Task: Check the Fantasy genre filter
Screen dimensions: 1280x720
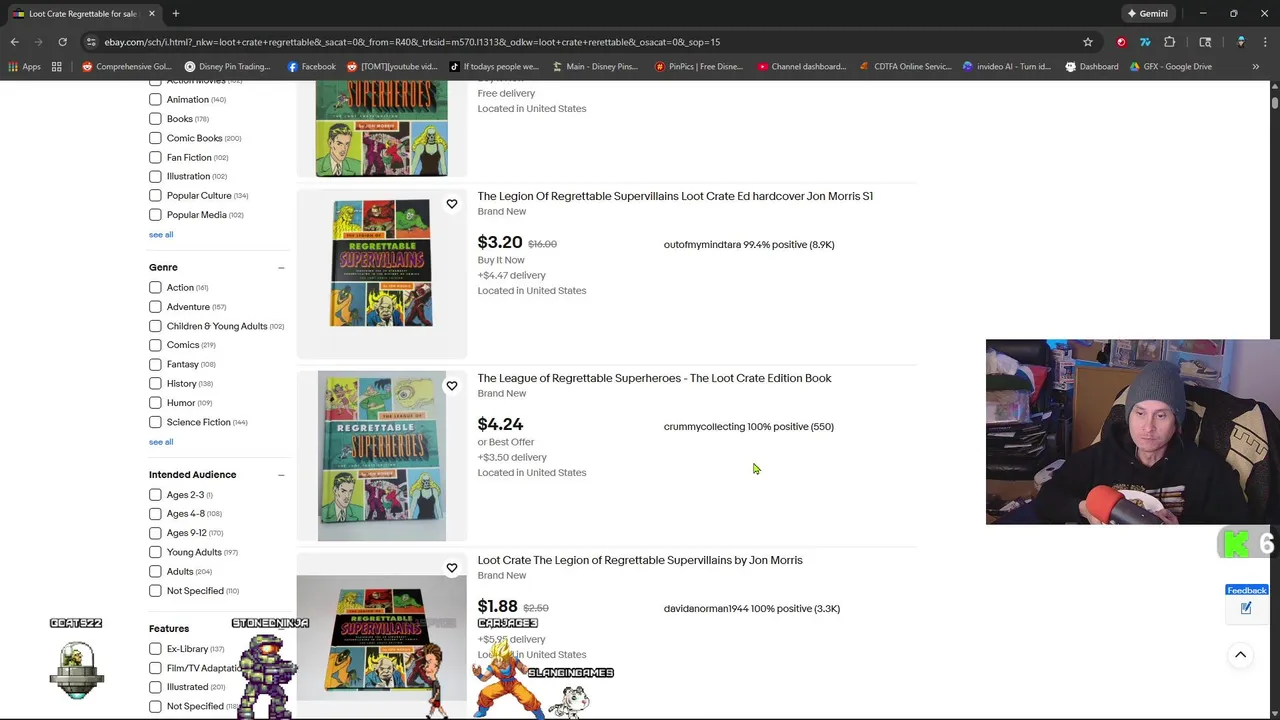Action: (155, 364)
